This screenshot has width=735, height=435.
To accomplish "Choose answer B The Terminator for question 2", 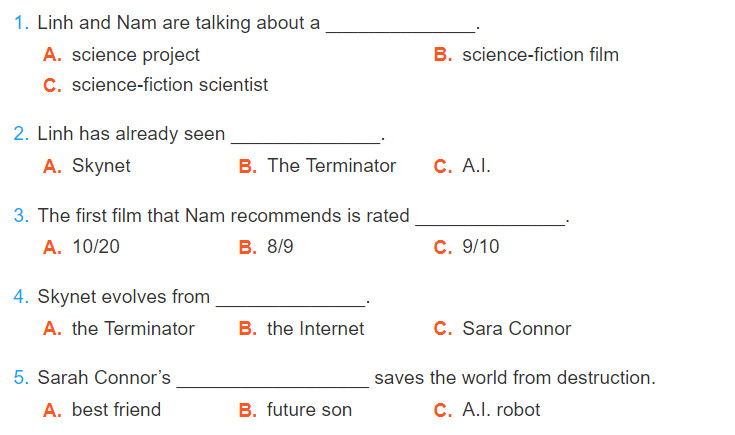I will [x=317, y=166].
